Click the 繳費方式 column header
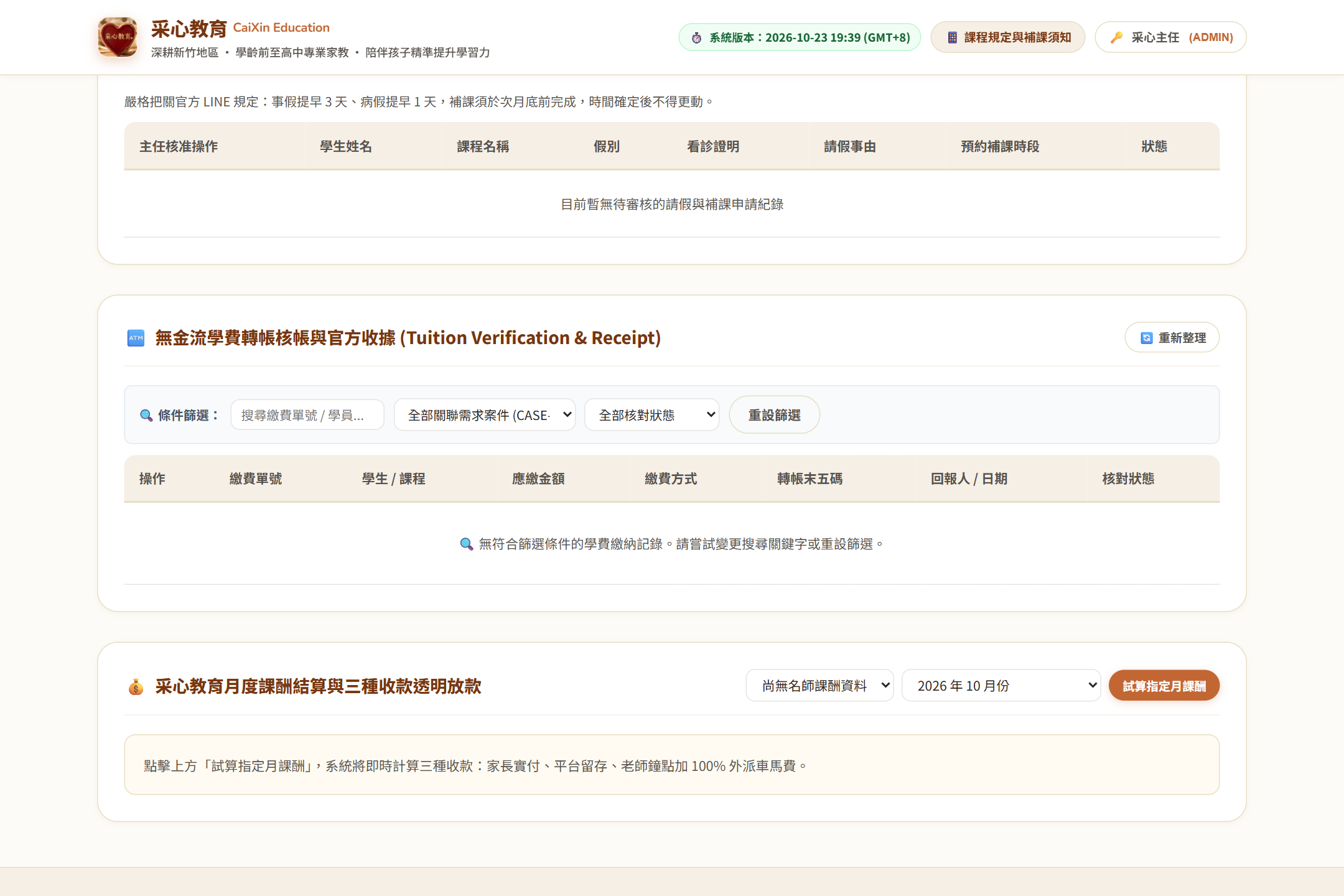 tap(671, 479)
